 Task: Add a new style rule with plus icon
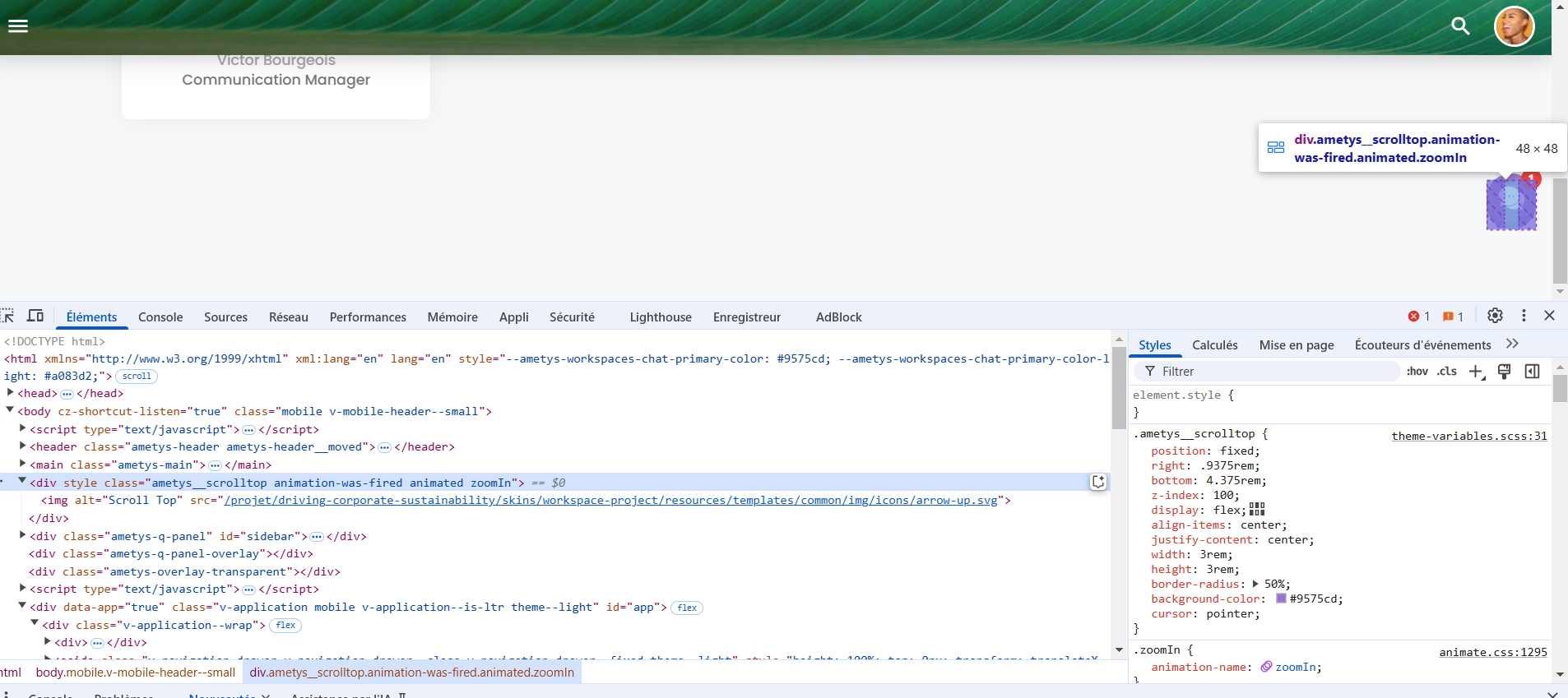1477,372
